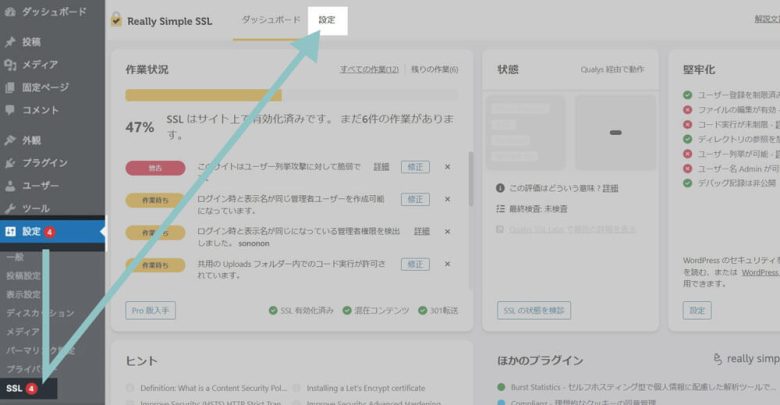
Task: Switch to the ダッシュボード plugin tab
Action: click(x=271, y=20)
